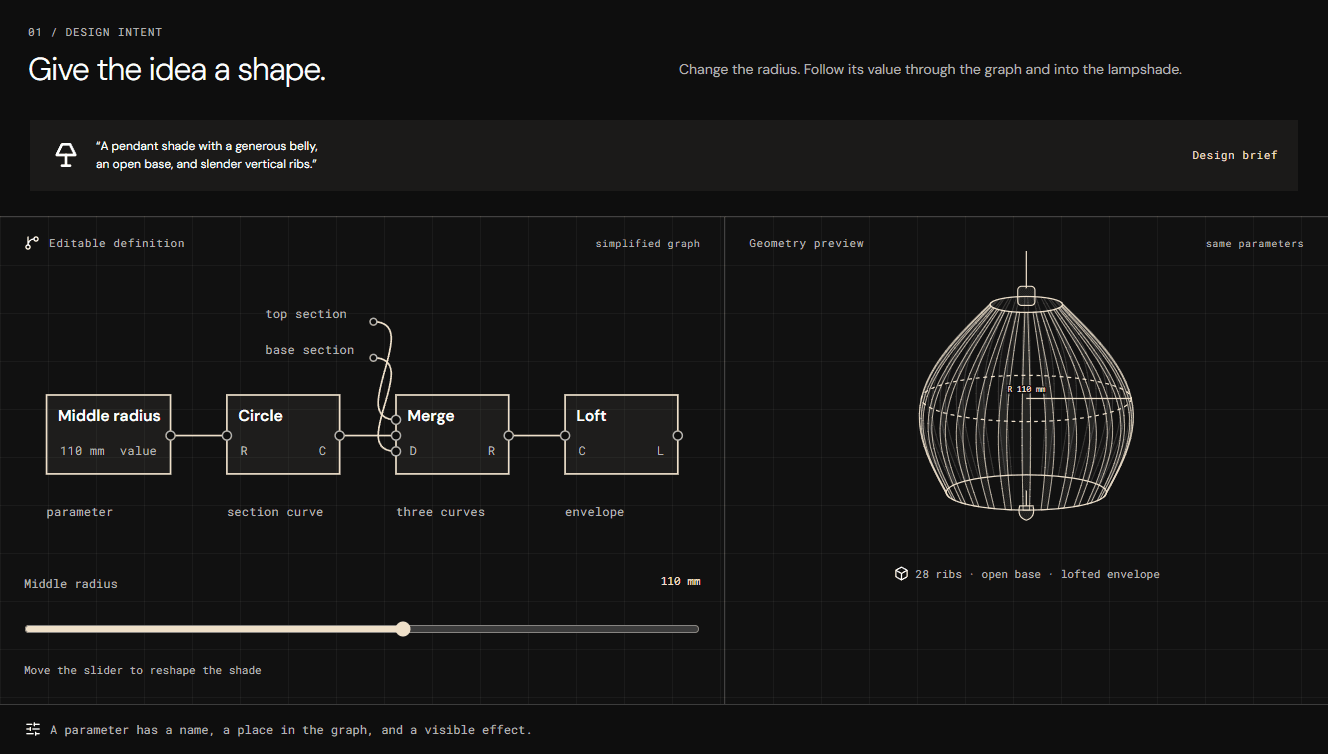Click the top section connector port
Screen dimensions: 1328x754
click(x=374, y=322)
